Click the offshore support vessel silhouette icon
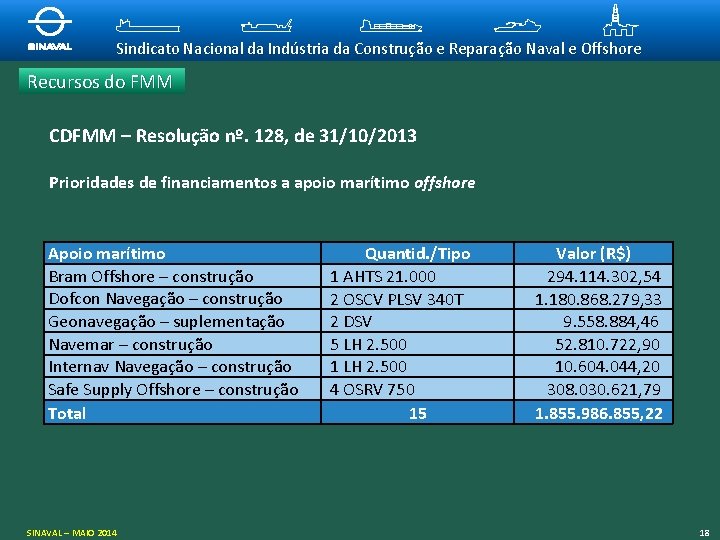The height and width of the screenshot is (540, 720). pos(518,26)
